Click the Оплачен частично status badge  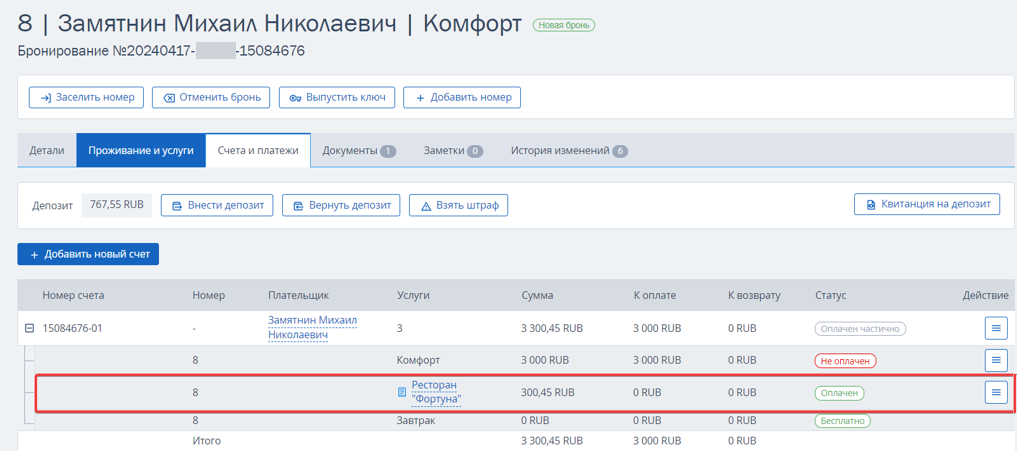point(860,328)
